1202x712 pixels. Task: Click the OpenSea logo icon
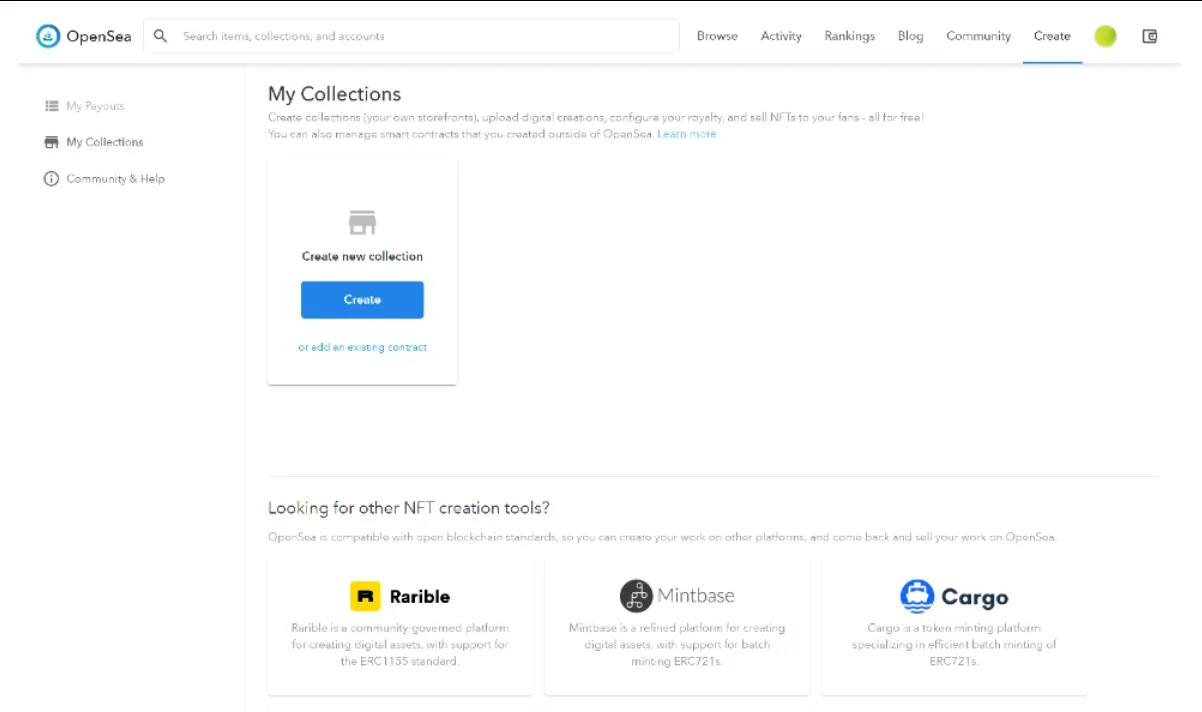tap(48, 36)
